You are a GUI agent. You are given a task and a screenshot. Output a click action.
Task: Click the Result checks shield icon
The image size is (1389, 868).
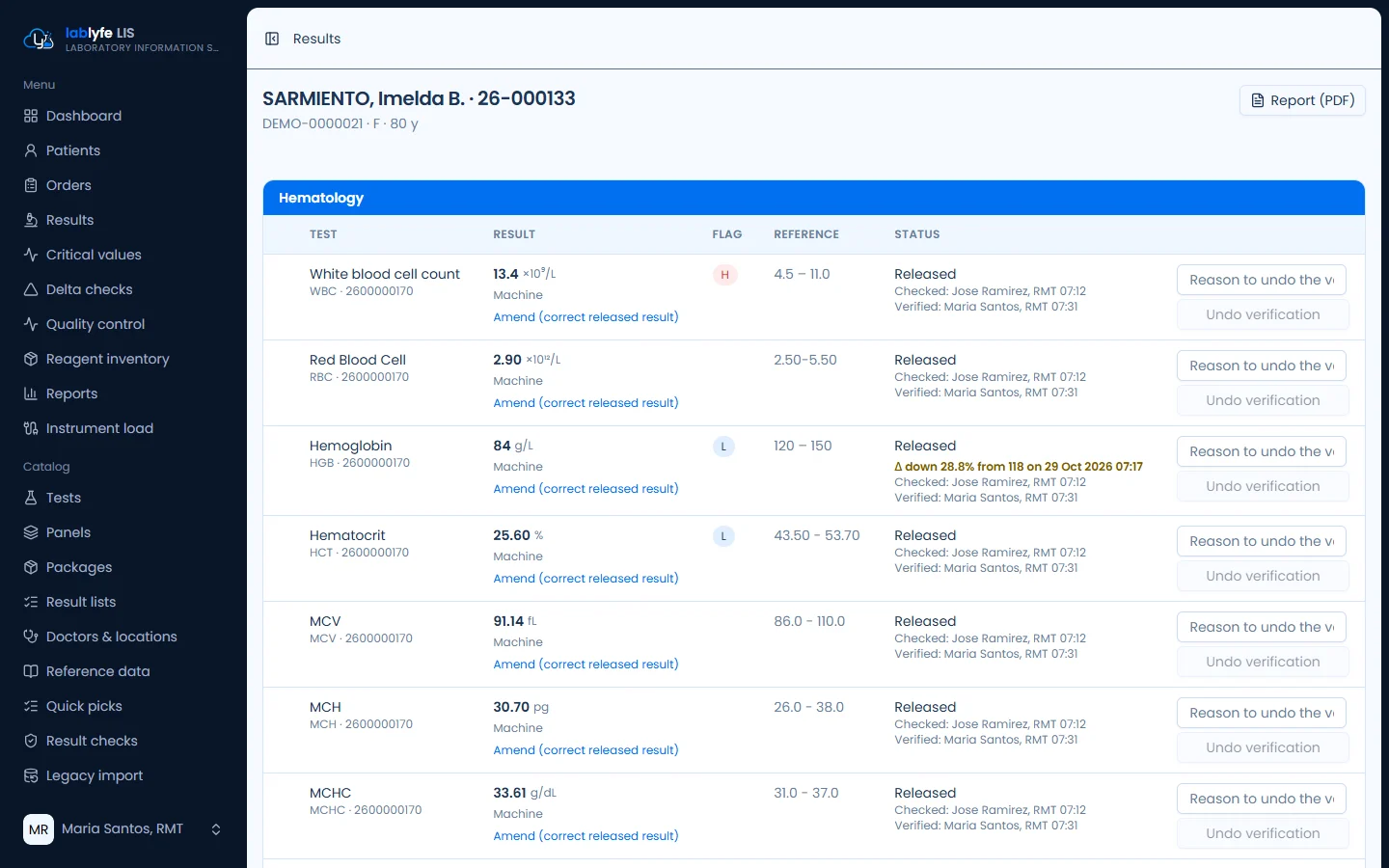[x=31, y=741]
